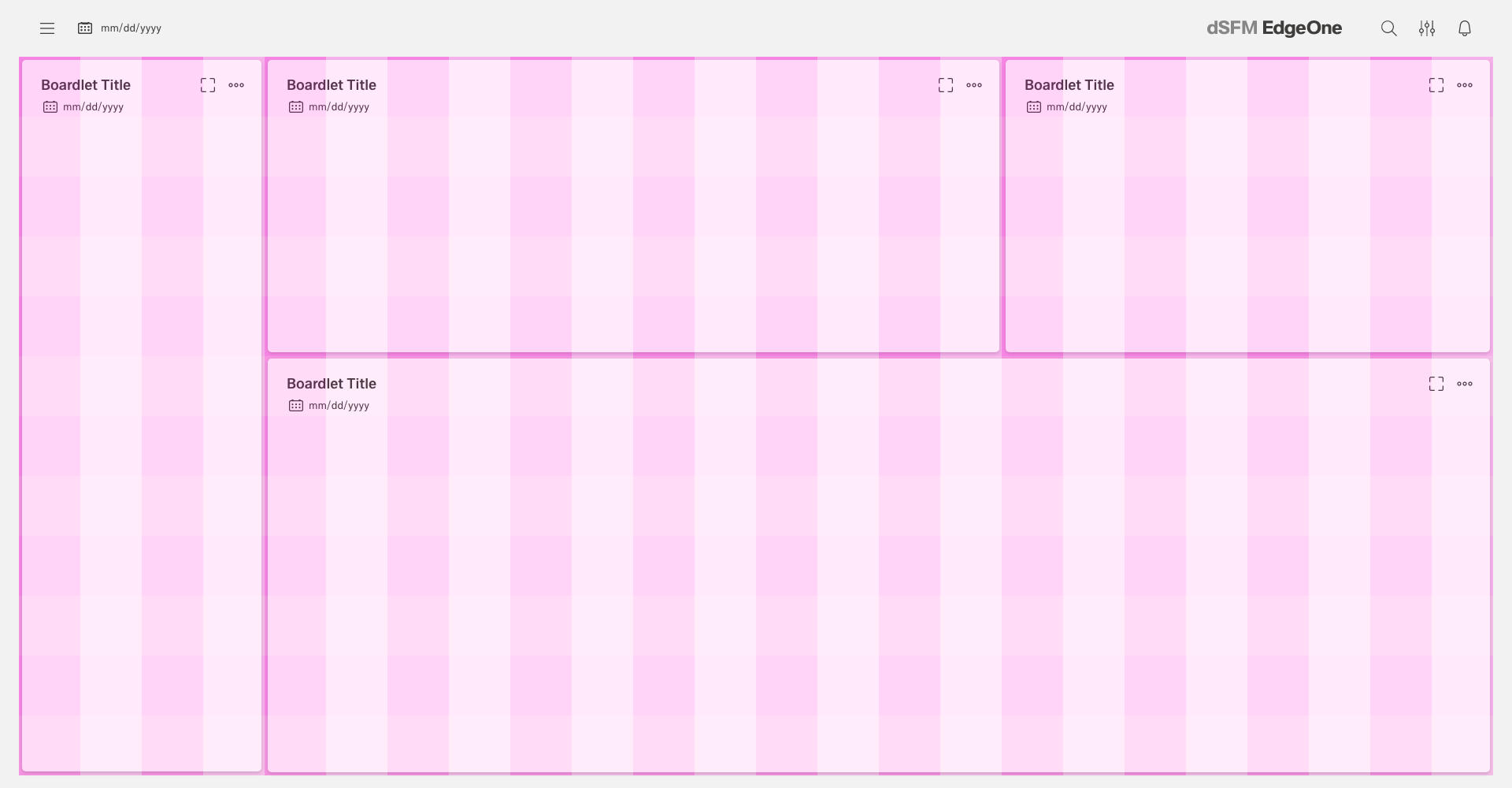This screenshot has width=1512, height=788.
Task: Expand the top-right boardlet to fullscreen
Action: (1436, 85)
